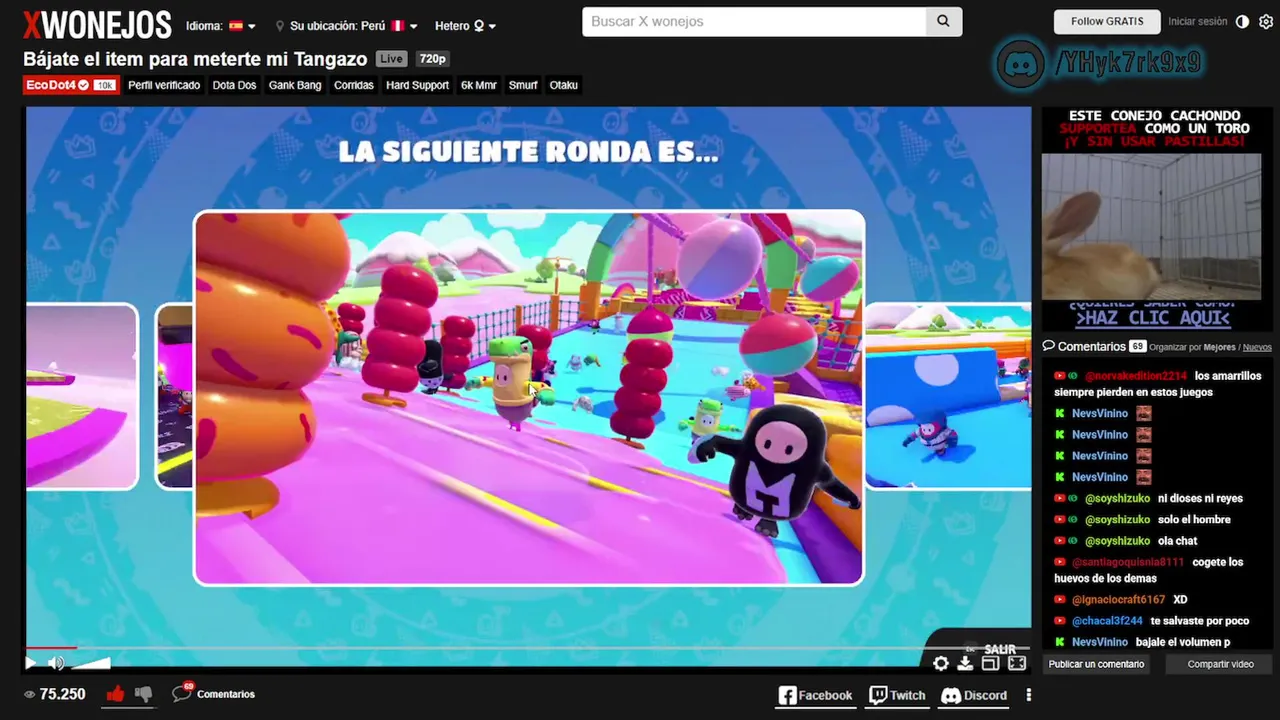The height and width of the screenshot is (720, 1280).
Task: Sort comments by 'Nuevos'
Action: pyautogui.click(x=1257, y=347)
